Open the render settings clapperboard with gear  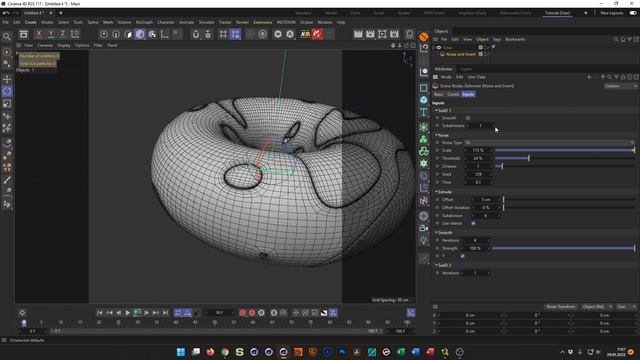point(394,34)
